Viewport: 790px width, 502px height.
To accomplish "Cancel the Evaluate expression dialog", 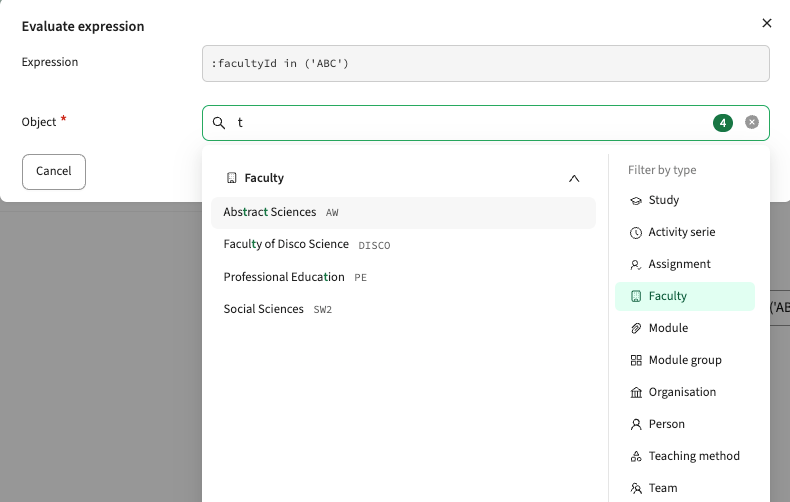I will (54, 172).
